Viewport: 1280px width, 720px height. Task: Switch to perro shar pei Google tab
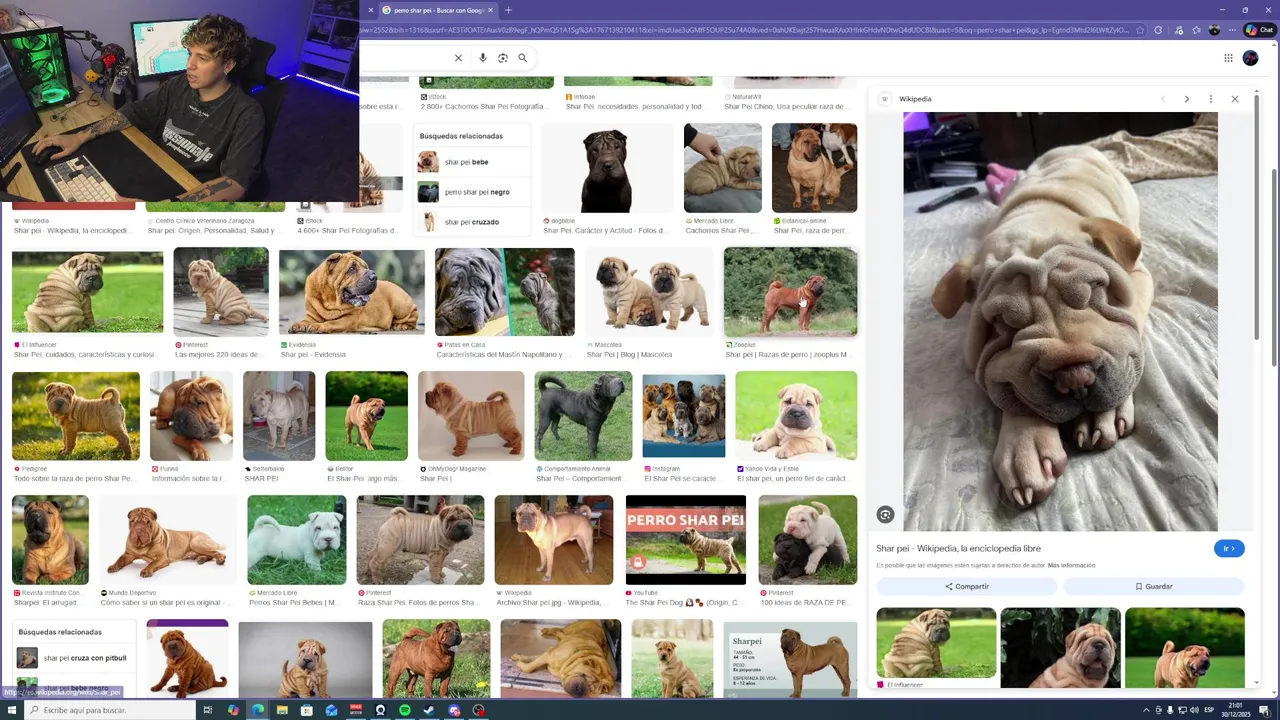click(438, 10)
